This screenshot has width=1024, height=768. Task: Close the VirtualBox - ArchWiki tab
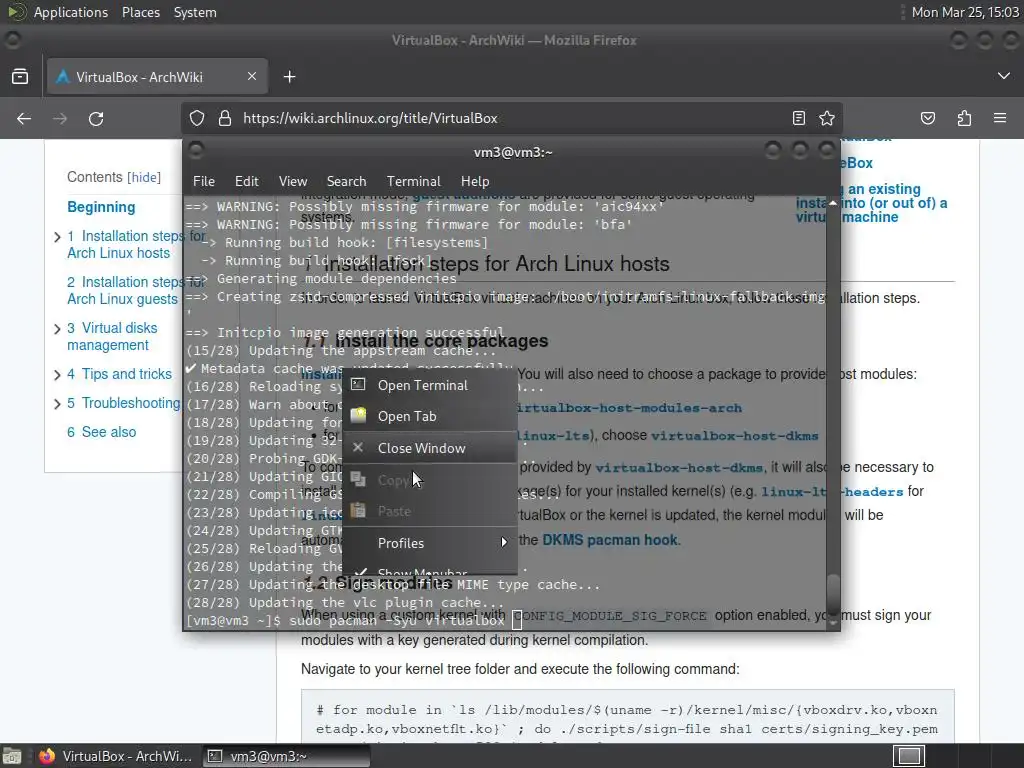[251, 76]
